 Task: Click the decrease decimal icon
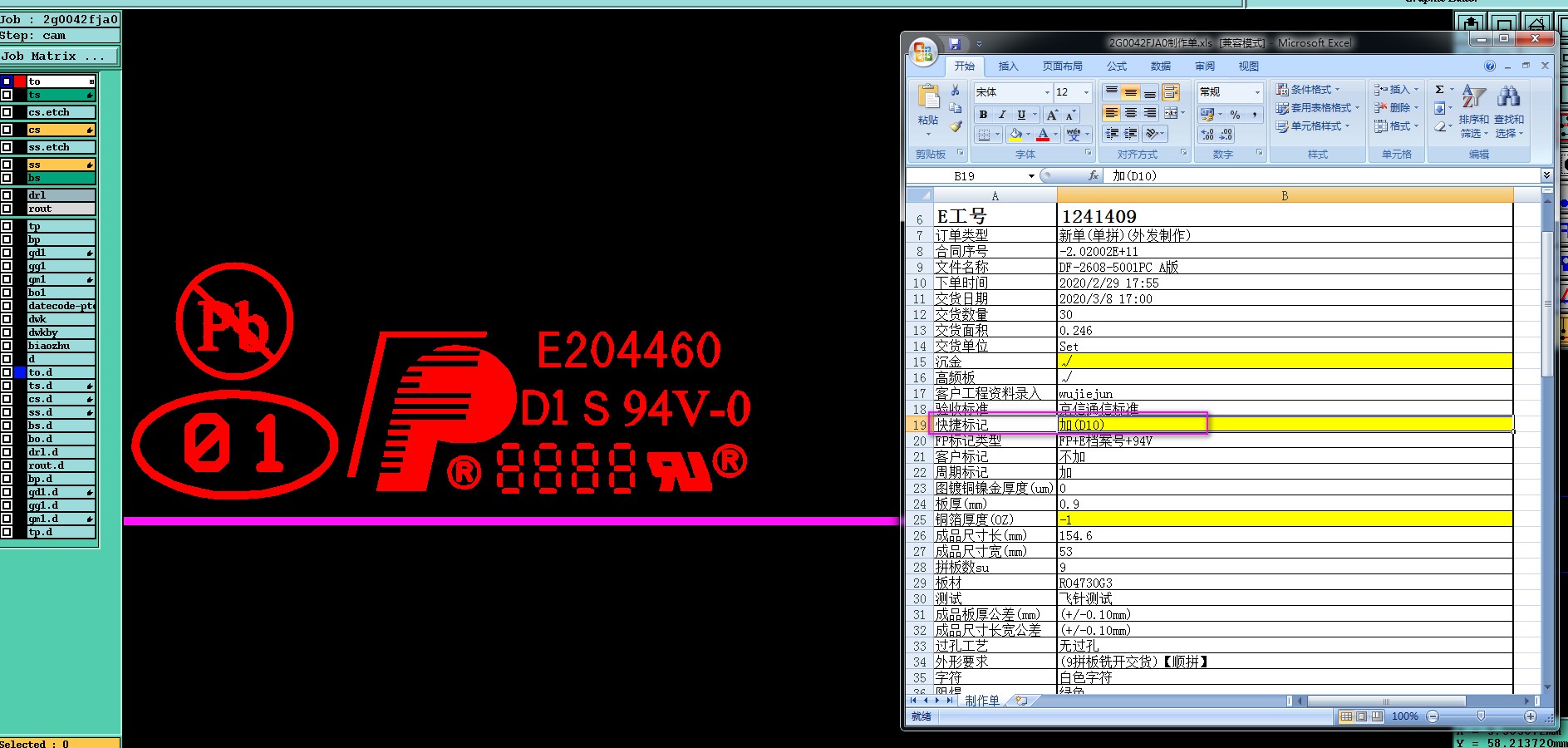point(1226,135)
